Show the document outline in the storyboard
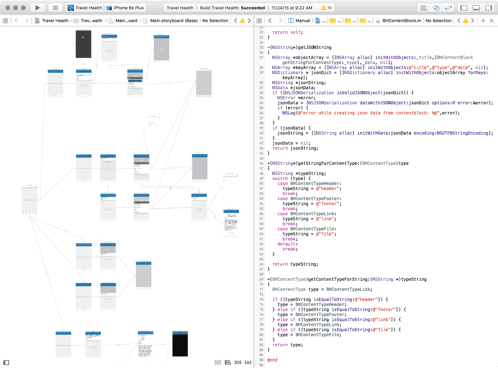Viewport: 498px width, 368px height. (x=6, y=362)
